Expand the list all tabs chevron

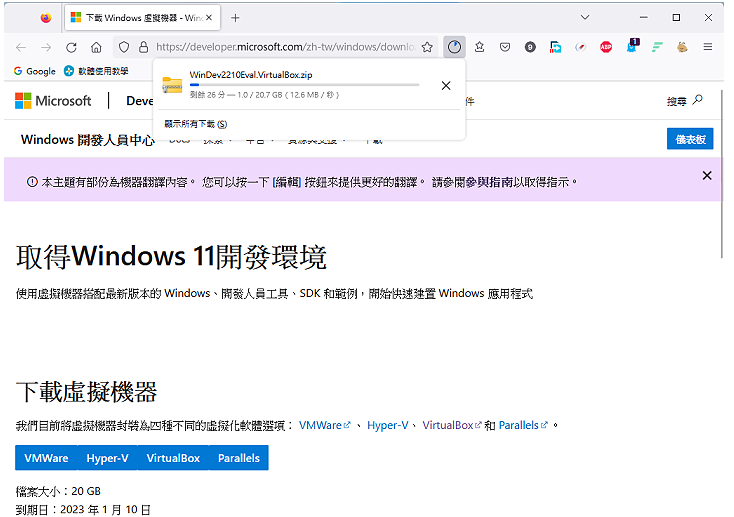(585, 18)
